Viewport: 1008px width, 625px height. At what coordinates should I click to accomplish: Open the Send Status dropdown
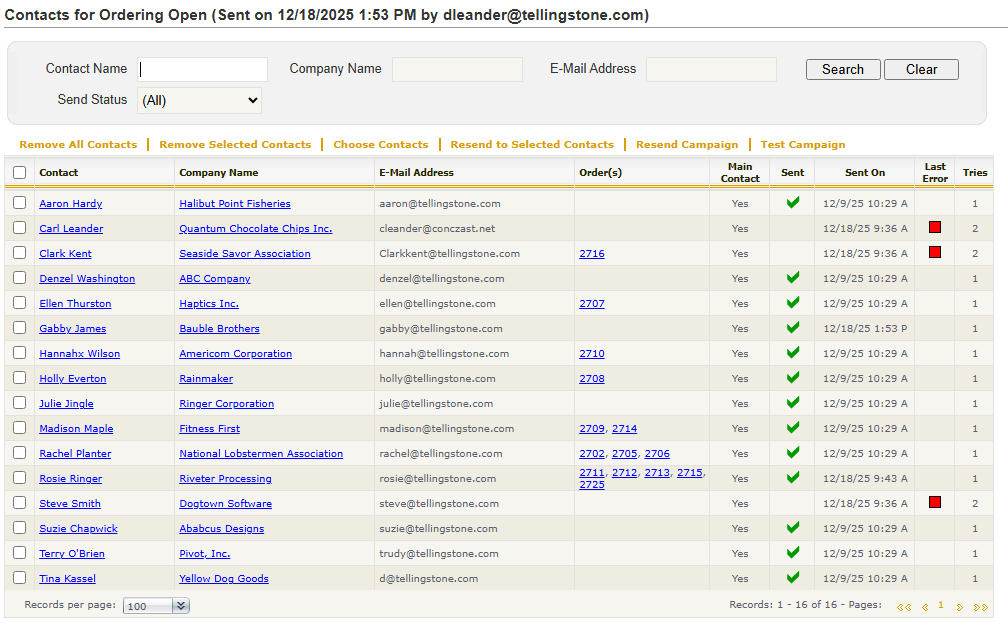(x=199, y=100)
